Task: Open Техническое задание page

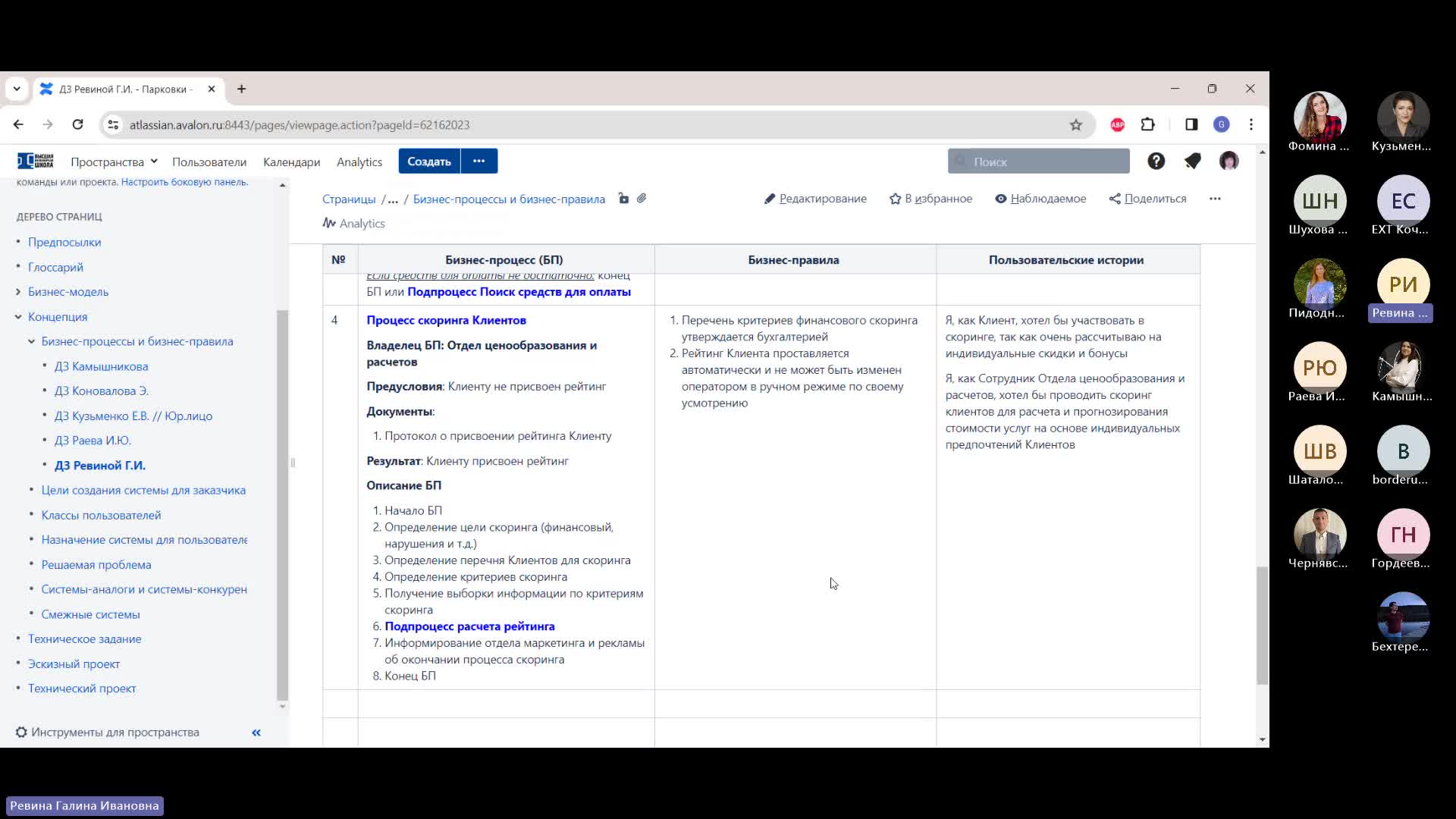Action: (x=84, y=639)
